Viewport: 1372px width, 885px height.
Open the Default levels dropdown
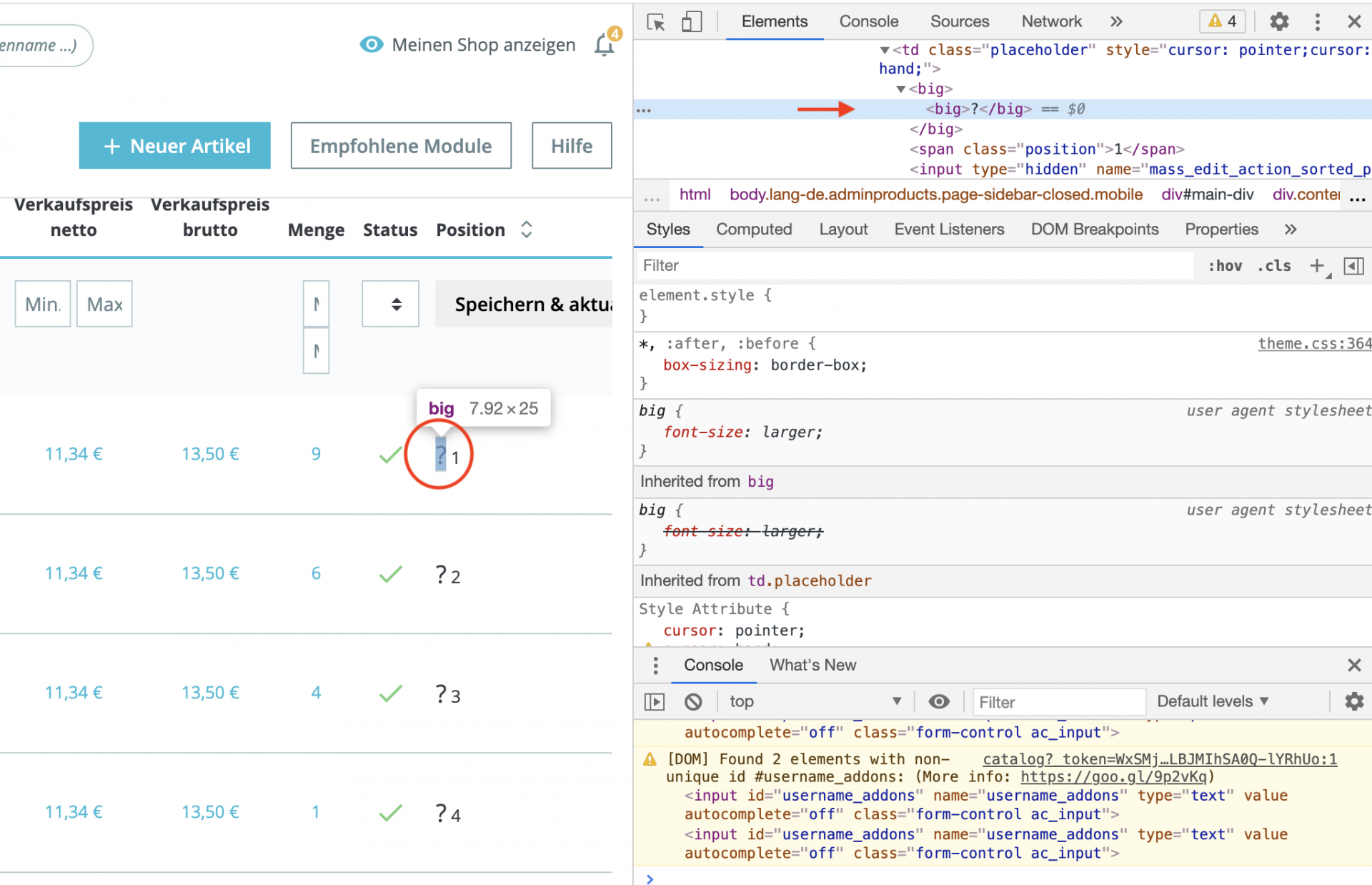[1212, 701]
